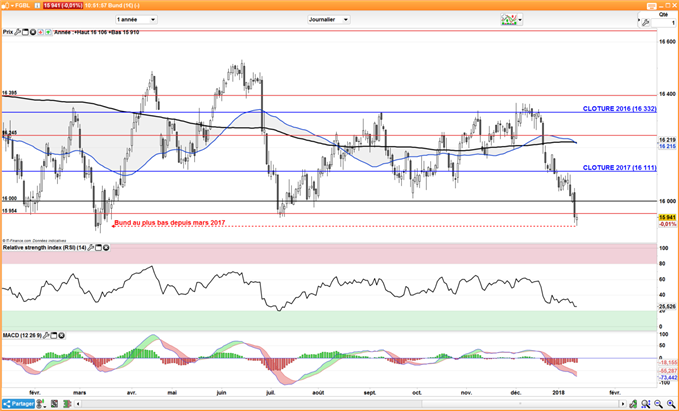Click the 'juin' month label on time axis
This screenshot has width=679, height=411.
point(221,393)
